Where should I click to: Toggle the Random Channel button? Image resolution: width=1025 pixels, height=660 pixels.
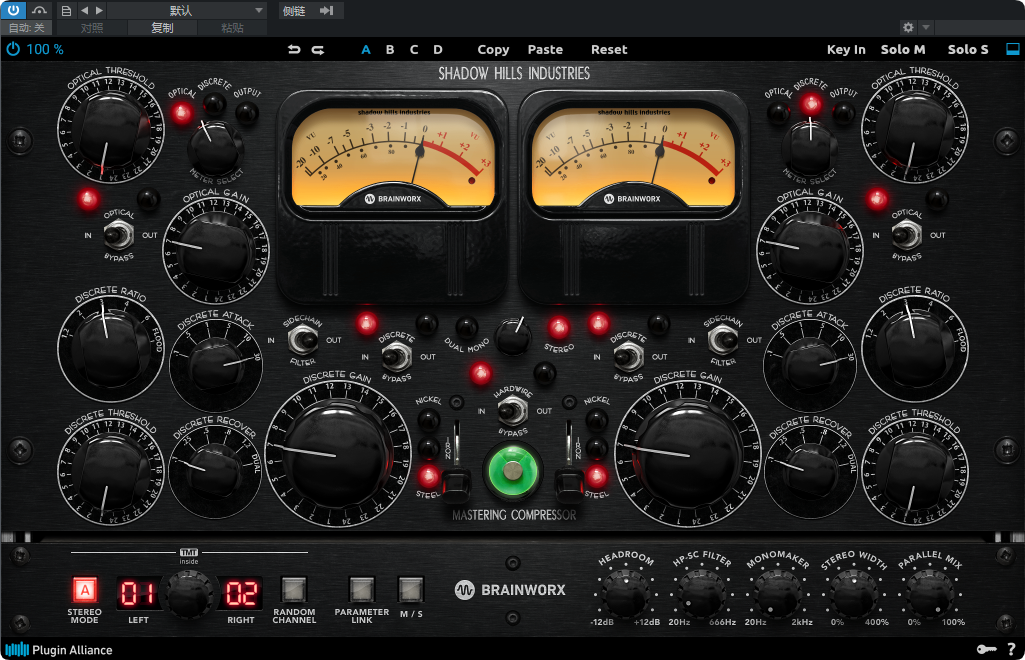(x=294, y=589)
